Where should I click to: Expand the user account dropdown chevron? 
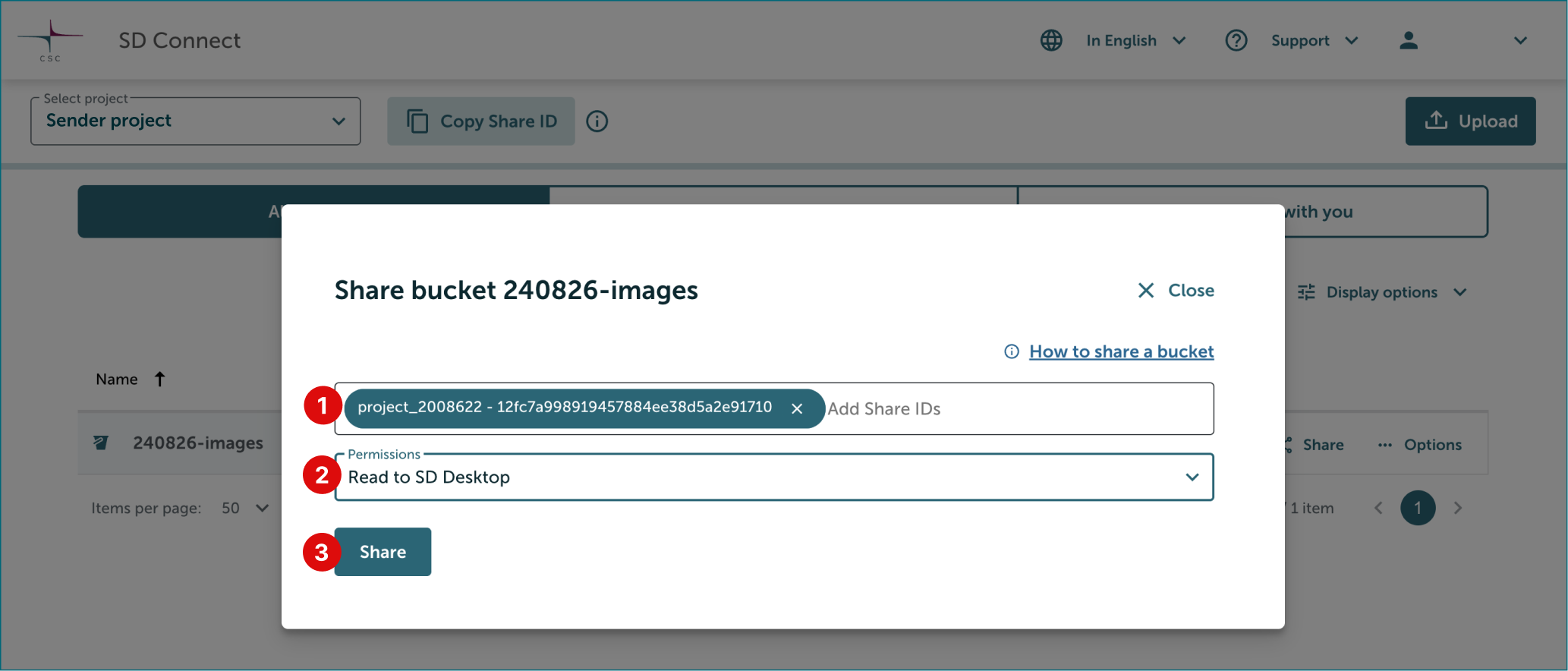tap(1520, 41)
